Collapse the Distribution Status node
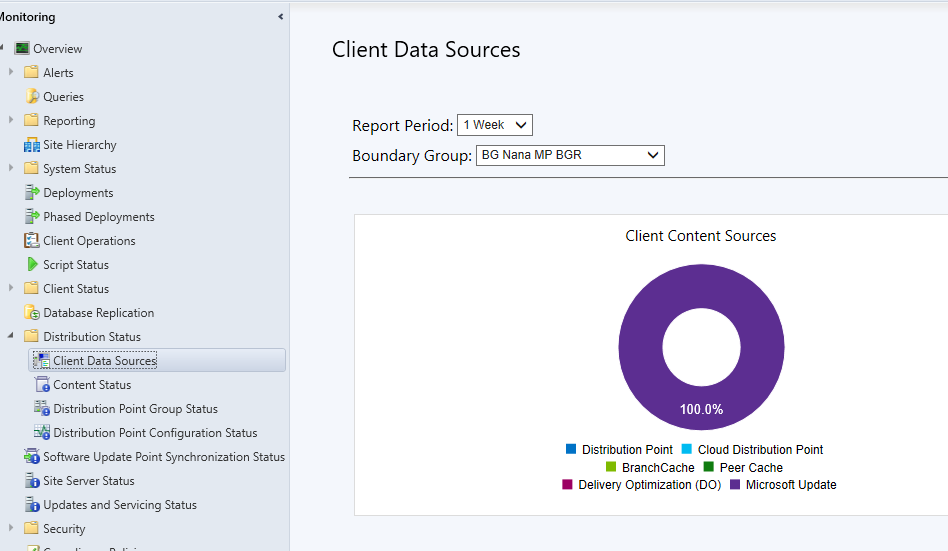The image size is (948, 551). pos(11,337)
